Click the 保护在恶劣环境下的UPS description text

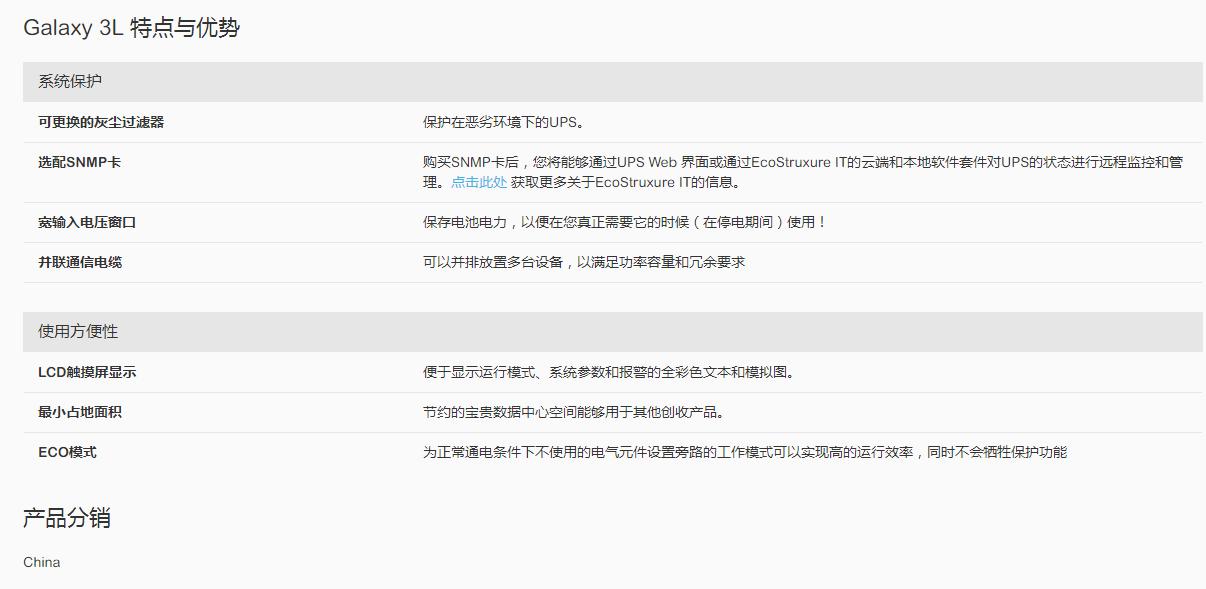[x=502, y=122]
